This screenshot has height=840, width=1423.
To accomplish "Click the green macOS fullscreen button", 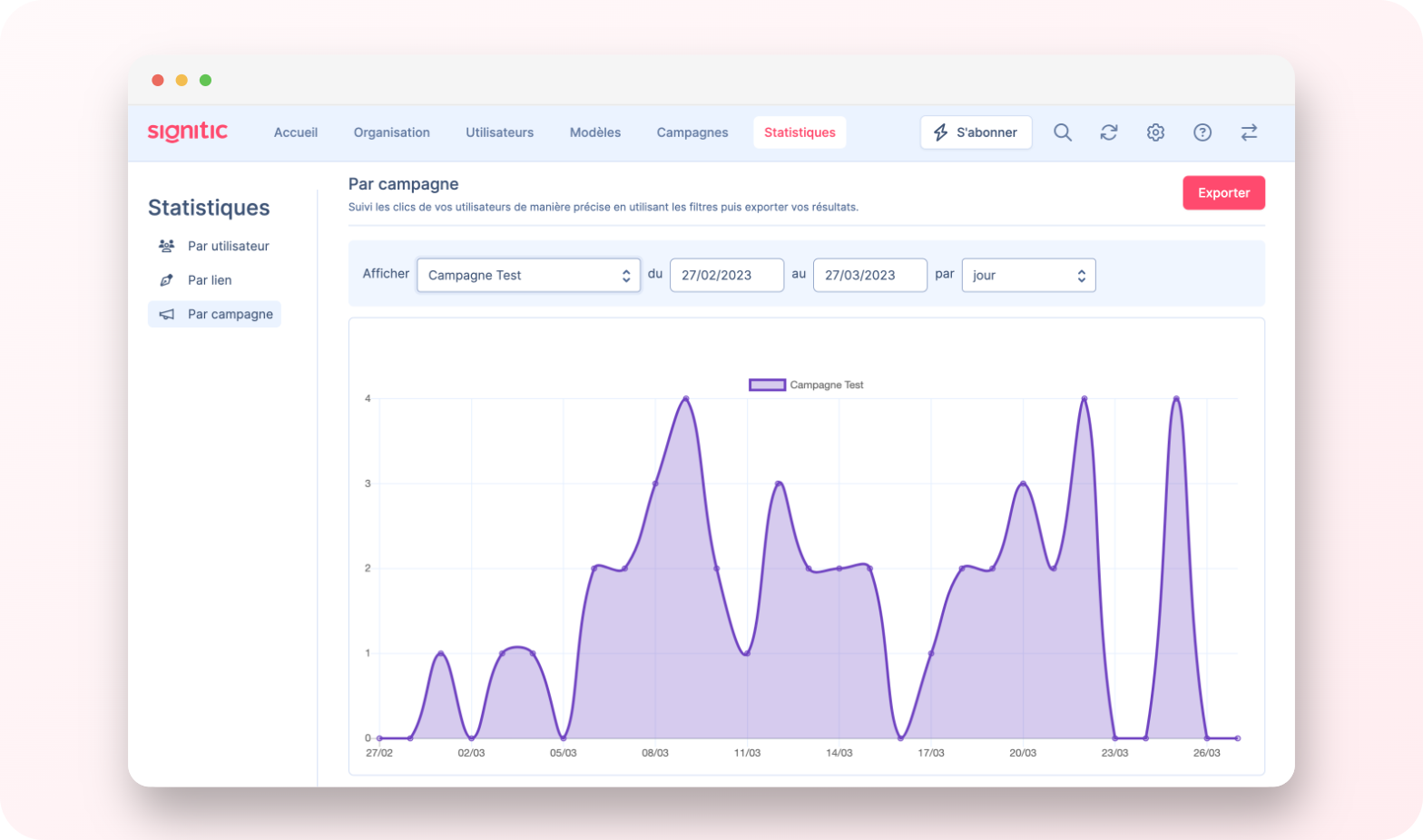I will pyautogui.click(x=206, y=80).
